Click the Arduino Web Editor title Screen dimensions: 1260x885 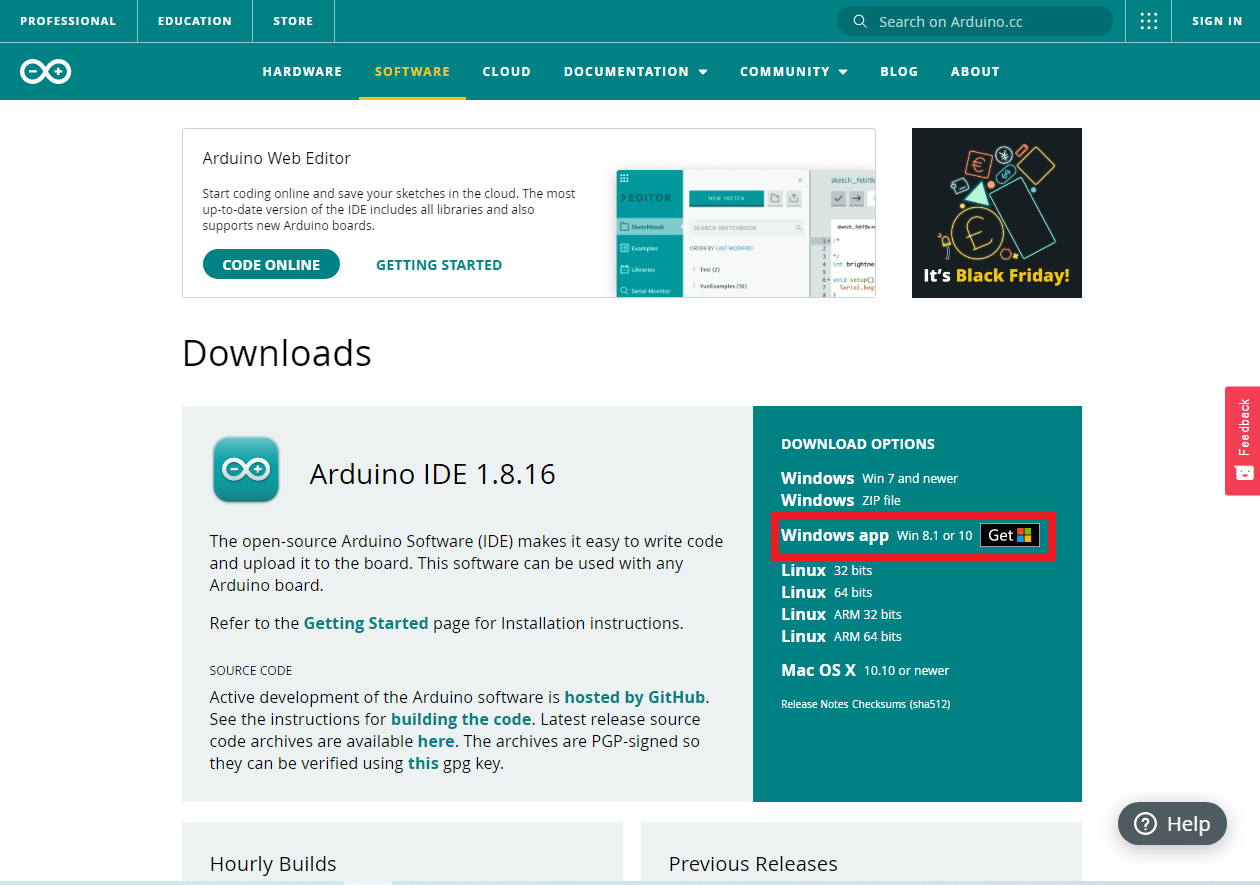277,158
